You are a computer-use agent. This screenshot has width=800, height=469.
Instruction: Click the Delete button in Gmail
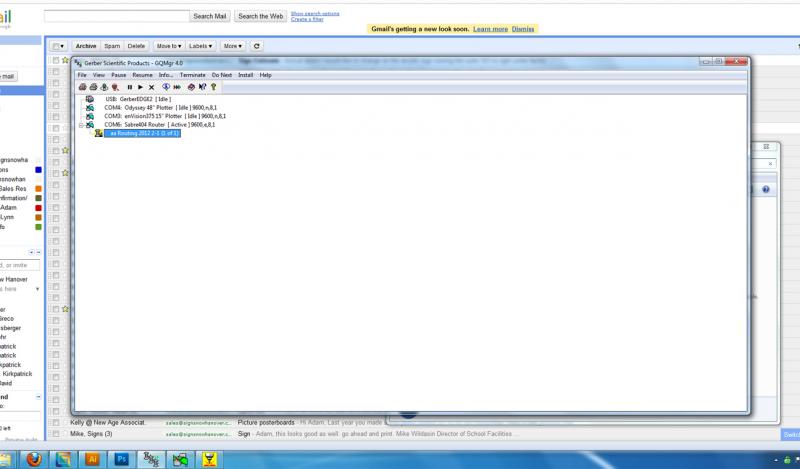tap(136, 46)
